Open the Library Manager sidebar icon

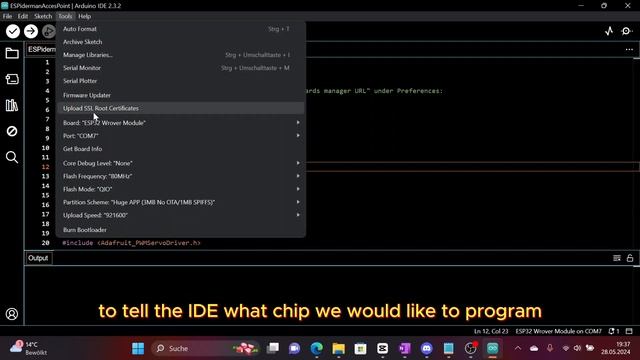[12, 105]
